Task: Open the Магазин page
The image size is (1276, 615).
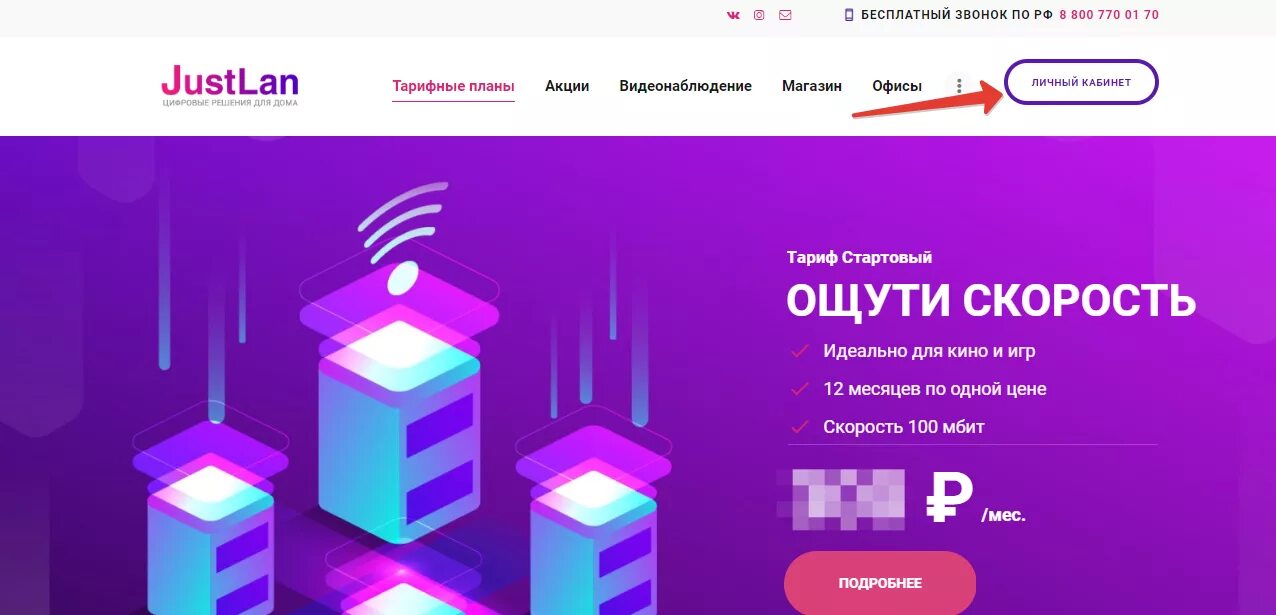Action: tap(812, 86)
